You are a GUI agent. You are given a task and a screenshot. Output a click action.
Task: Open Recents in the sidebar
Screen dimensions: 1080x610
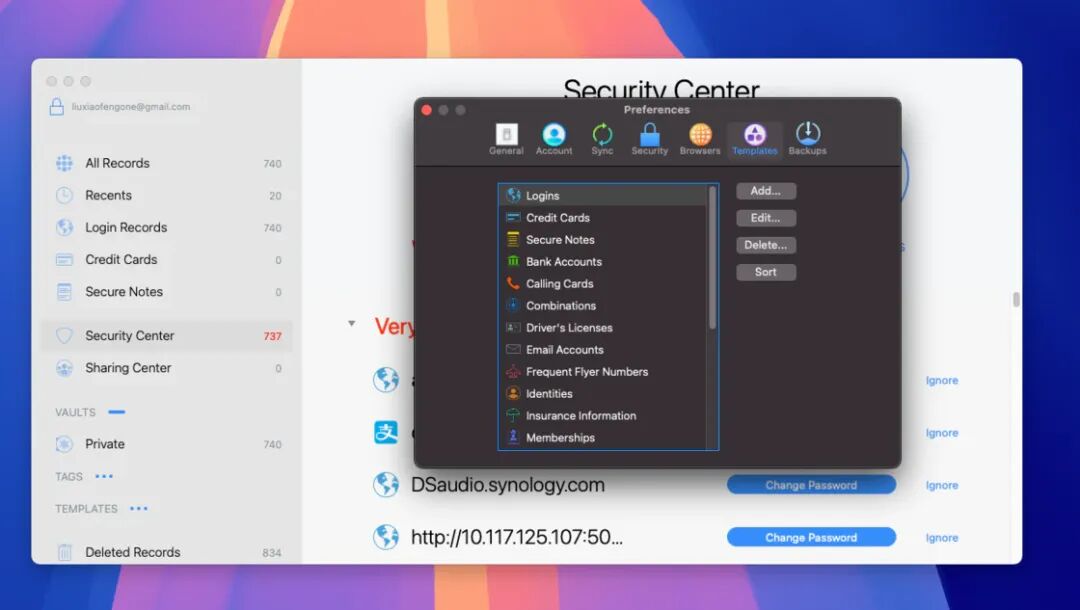(x=169, y=196)
